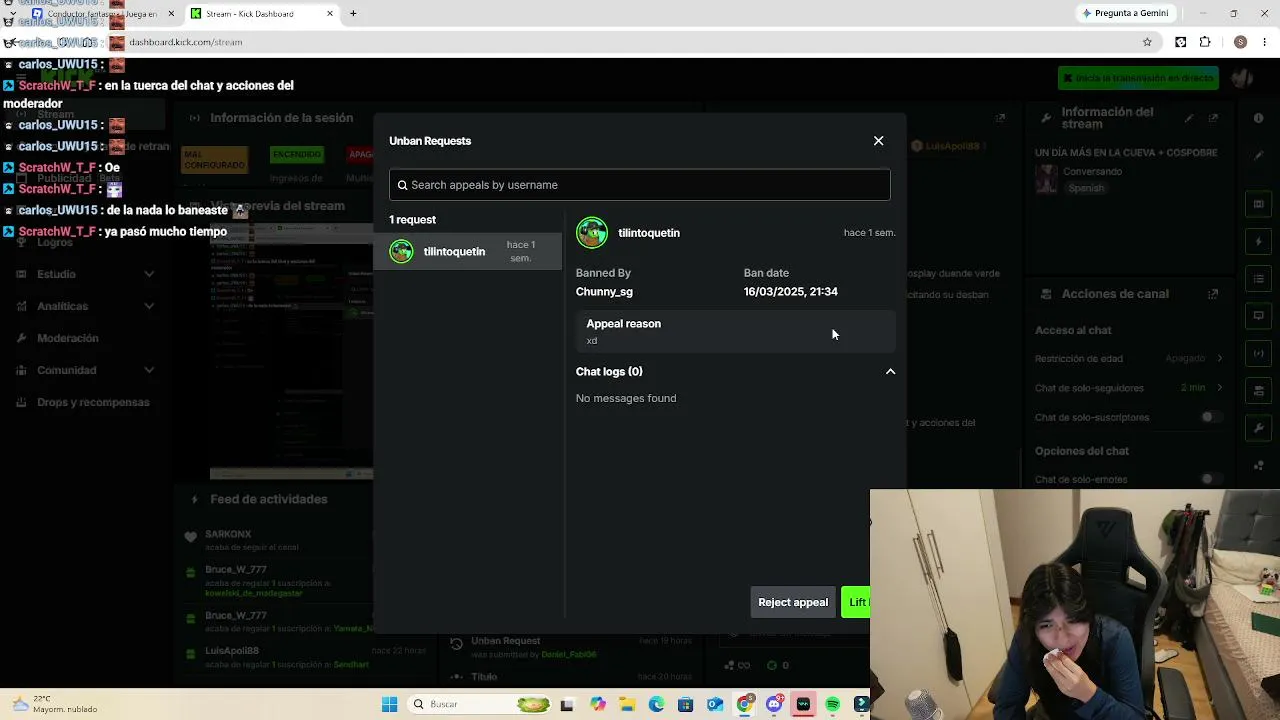Screen dimensions: 1280x720
Task: Toggle the lightning bolt panel icon
Action: [x=1258, y=241]
